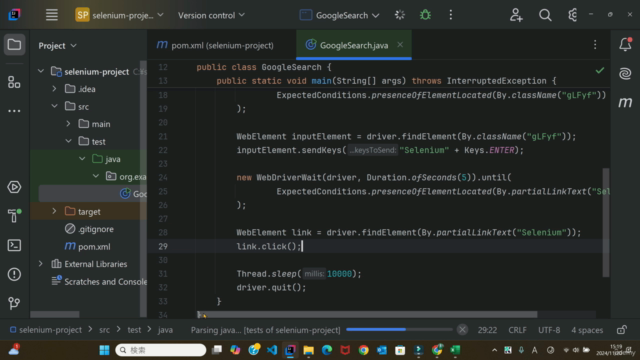Open the AI Assistant spiral icon
Screen dimensions: 640x360
tap(625, 73)
